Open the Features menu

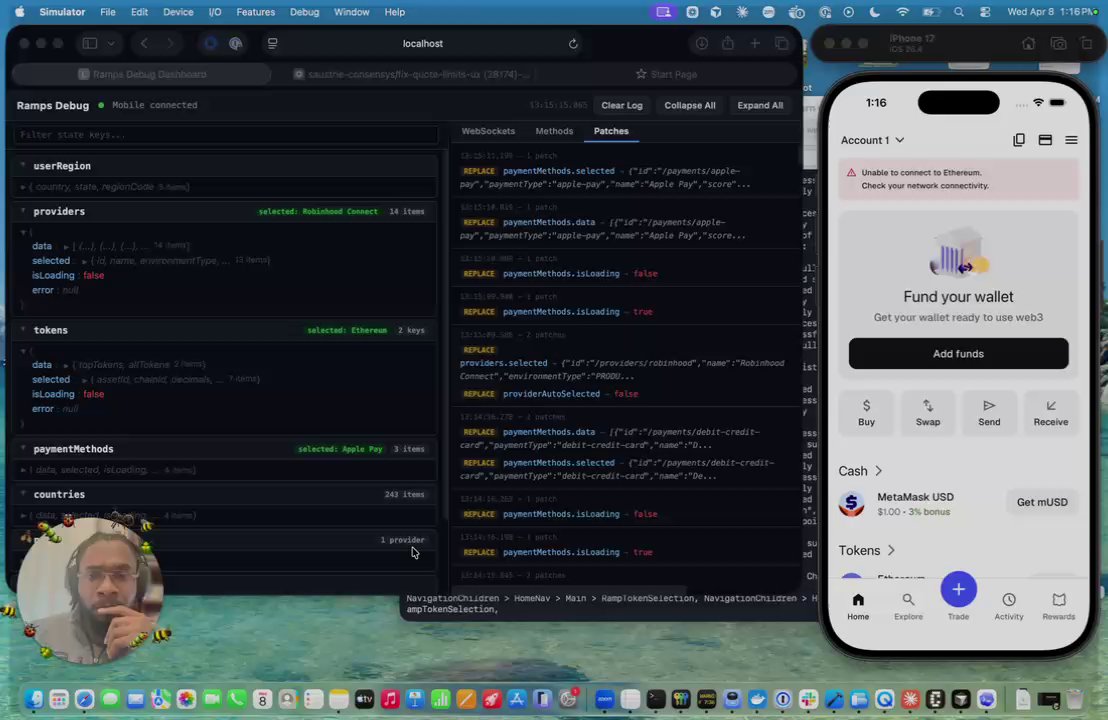click(256, 12)
